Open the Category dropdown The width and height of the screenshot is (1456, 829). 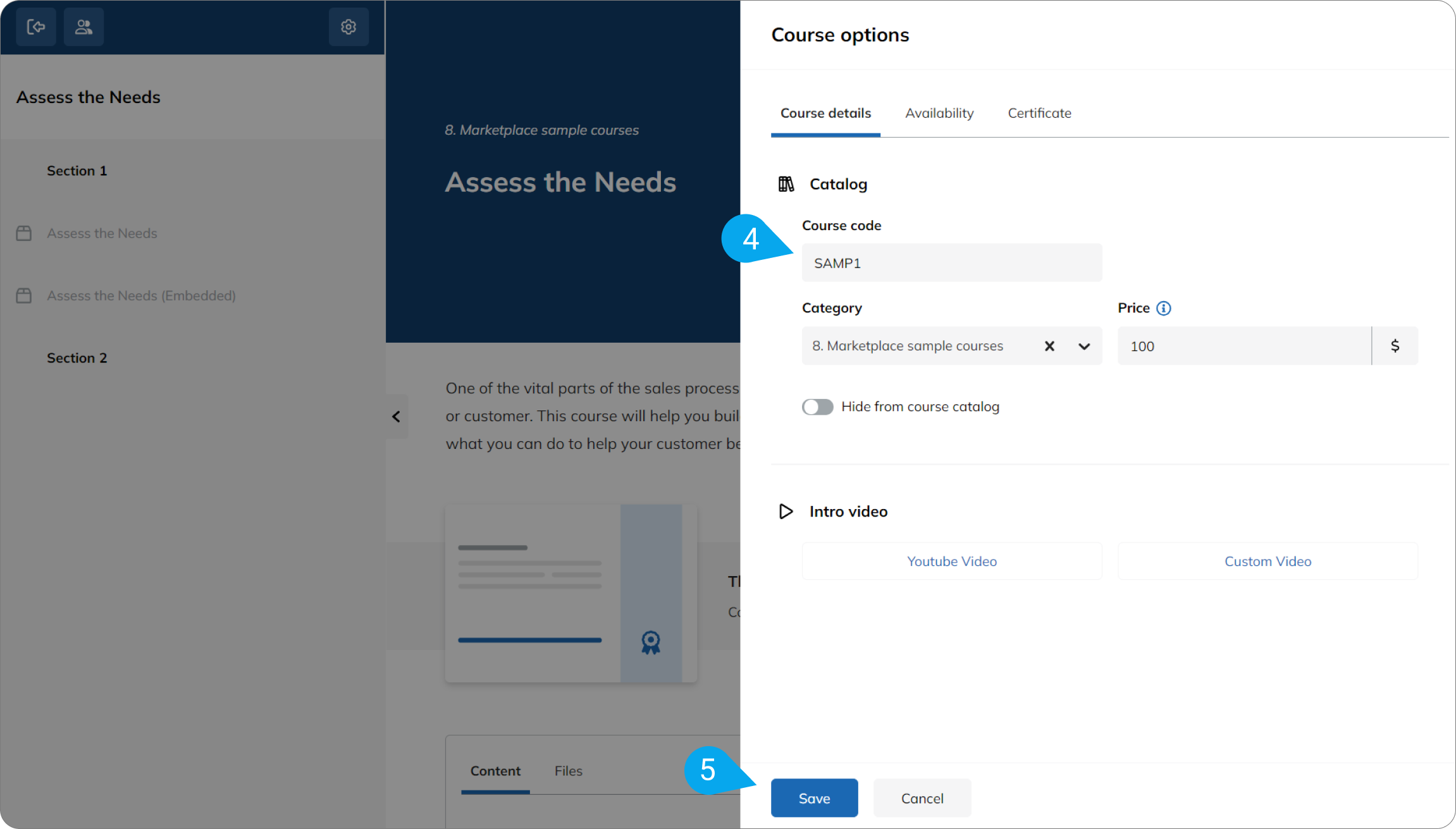tap(1083, 346)
